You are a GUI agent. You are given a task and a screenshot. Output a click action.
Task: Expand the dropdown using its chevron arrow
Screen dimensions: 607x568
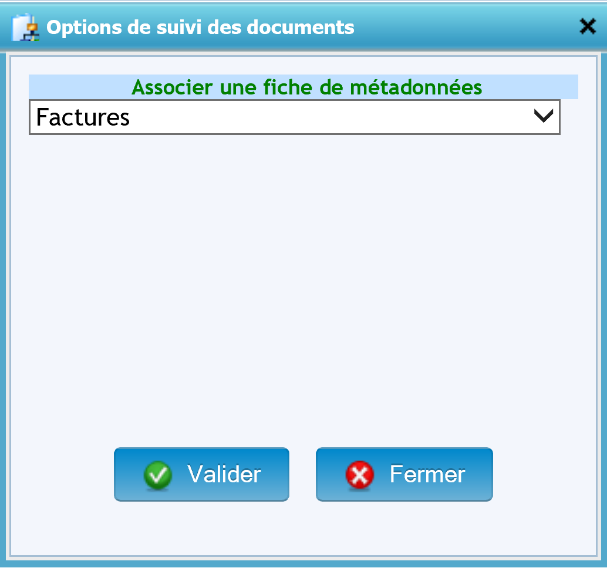[x=544, y=116]
